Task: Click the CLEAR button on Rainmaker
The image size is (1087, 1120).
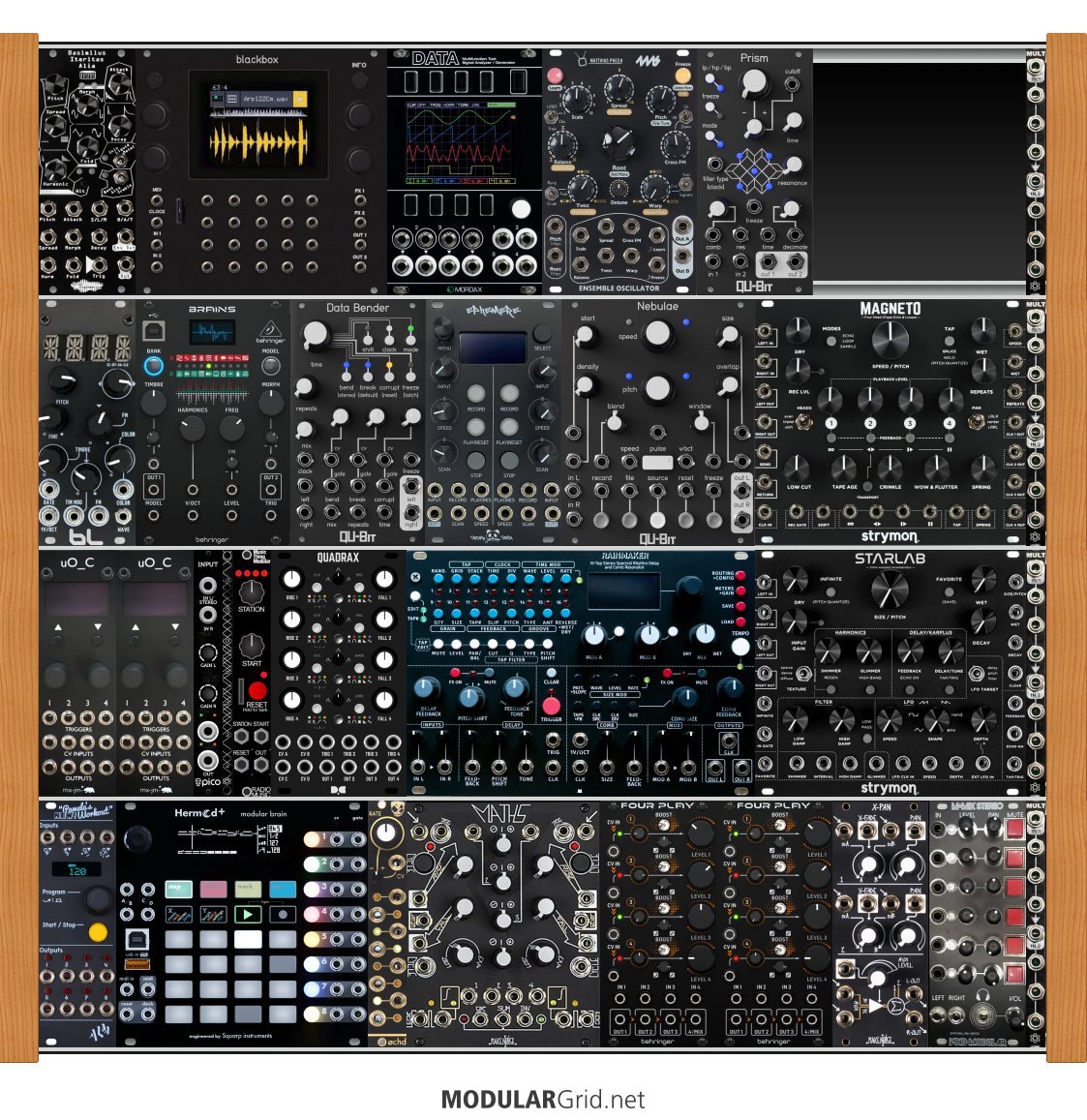Action: (x=551, y=673)
